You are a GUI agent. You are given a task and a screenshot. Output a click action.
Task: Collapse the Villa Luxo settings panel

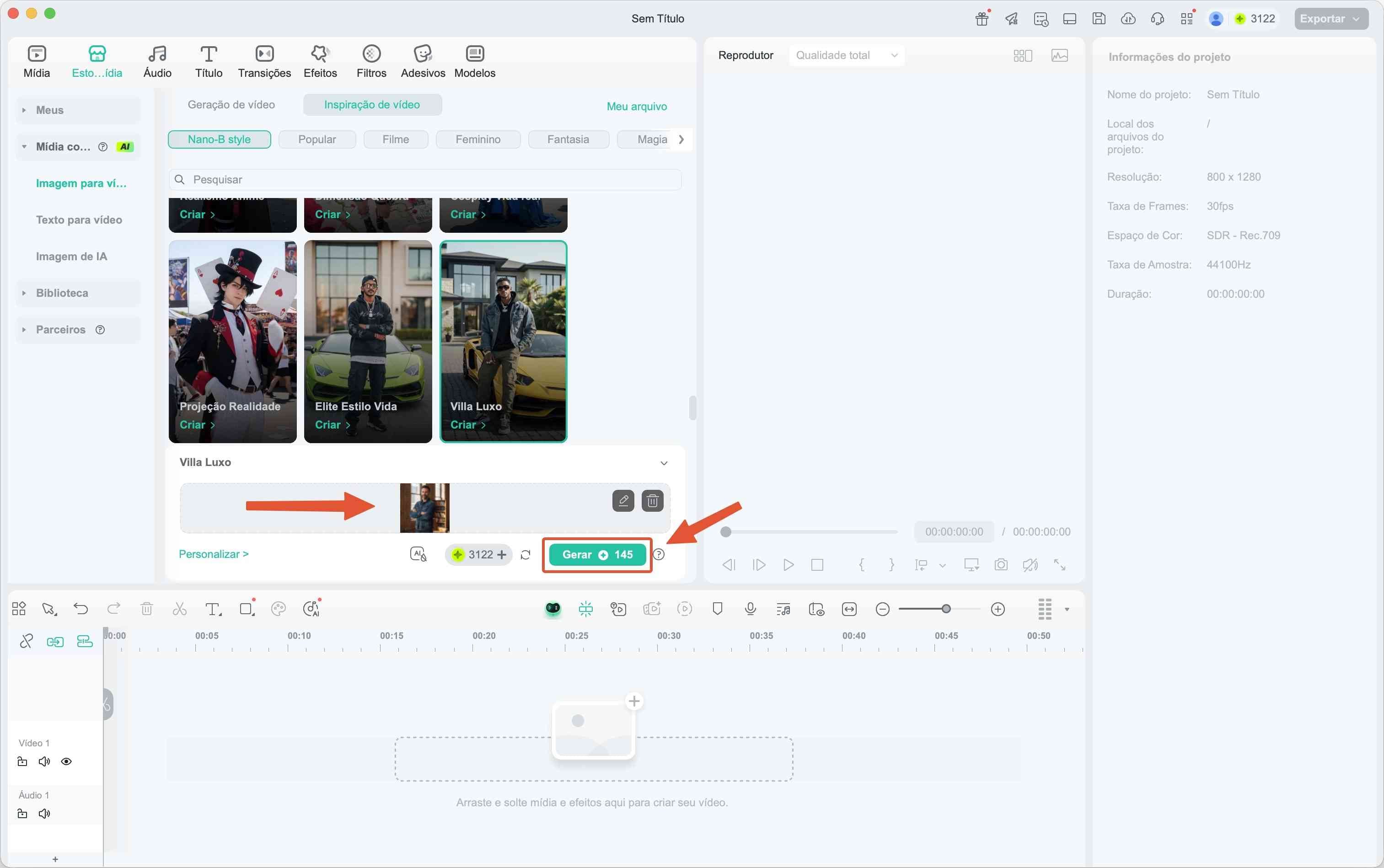point(664,462)
